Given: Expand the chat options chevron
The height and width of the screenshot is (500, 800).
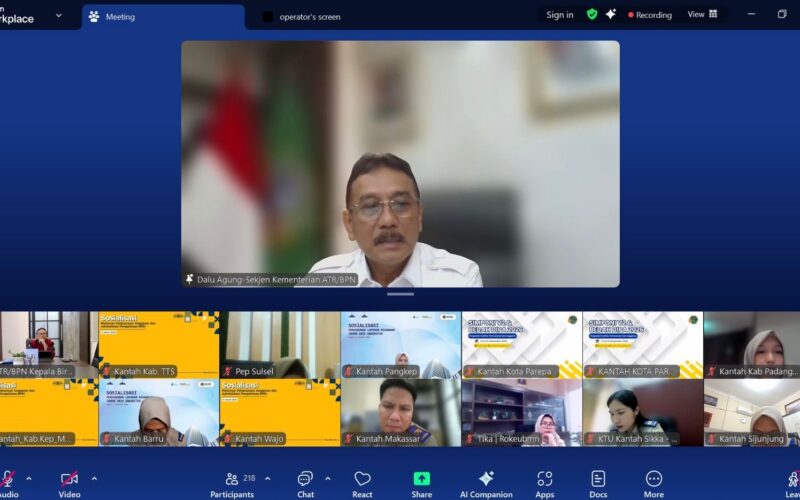Looking at the screenshot, I should point(327,478).
